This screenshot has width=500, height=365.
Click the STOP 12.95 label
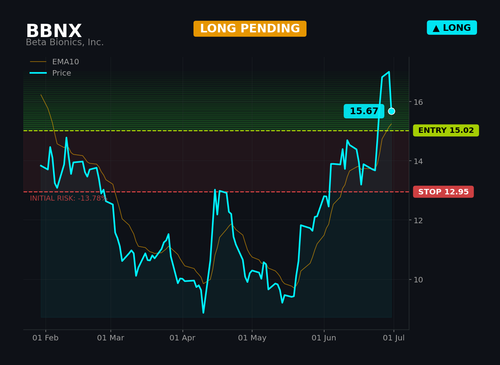[443, 192]
